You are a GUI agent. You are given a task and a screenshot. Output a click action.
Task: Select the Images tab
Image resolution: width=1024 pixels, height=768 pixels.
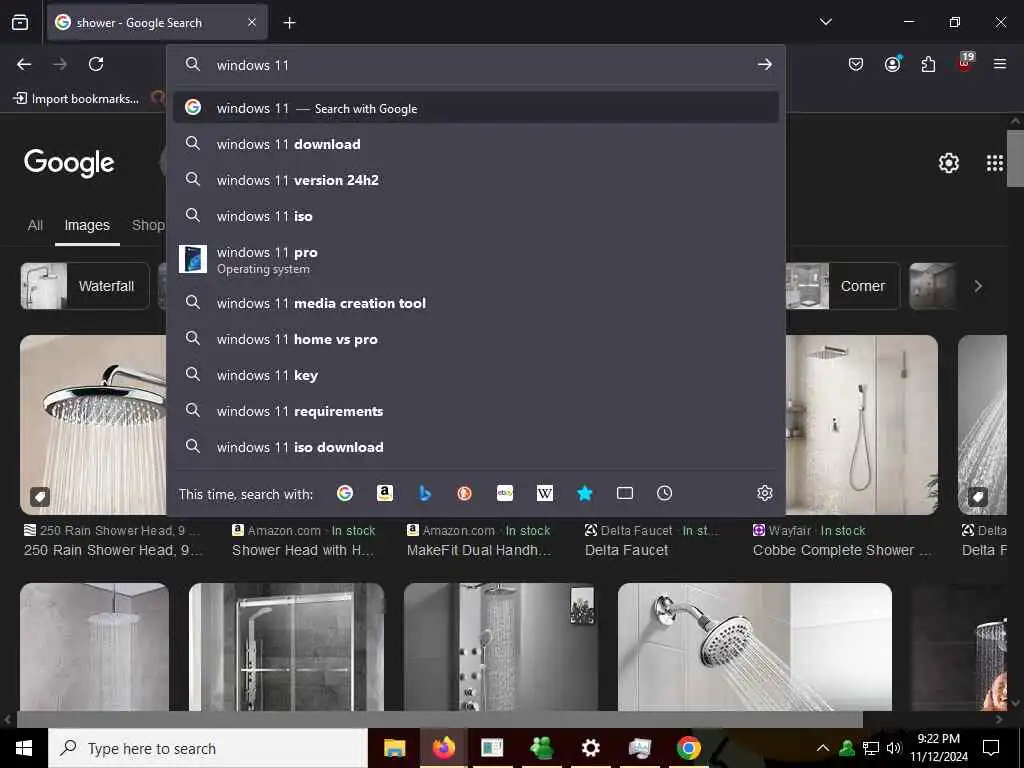[x=87, y=225]
